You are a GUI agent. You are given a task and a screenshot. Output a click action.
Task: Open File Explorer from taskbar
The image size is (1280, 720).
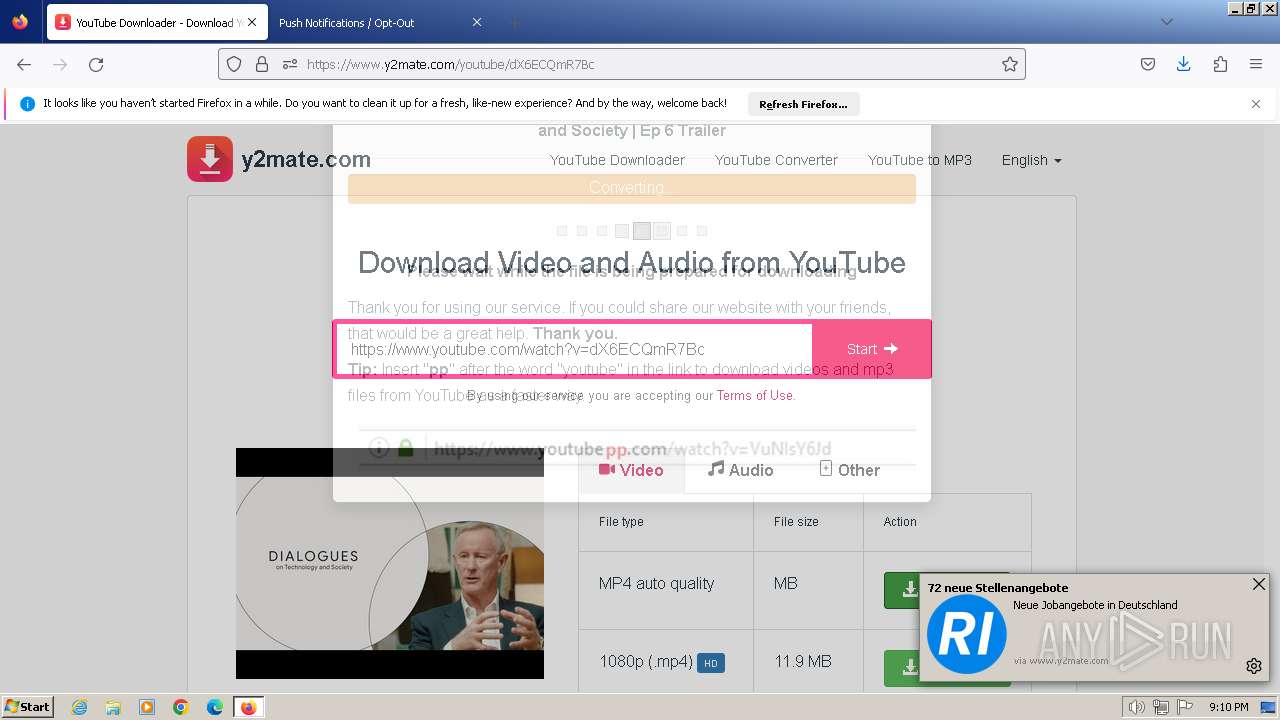coord(113,707)
